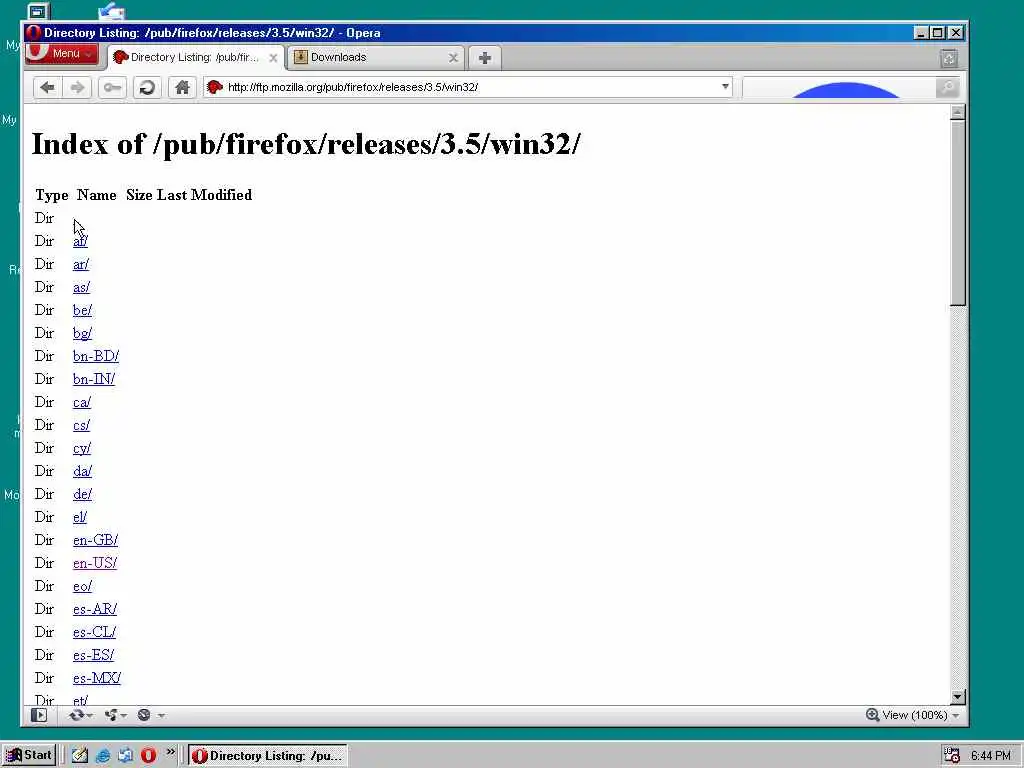This screenshot has height=768, width=1024.
Task: Navigate to the eo/ folder
Action: [x=82, y=586]
